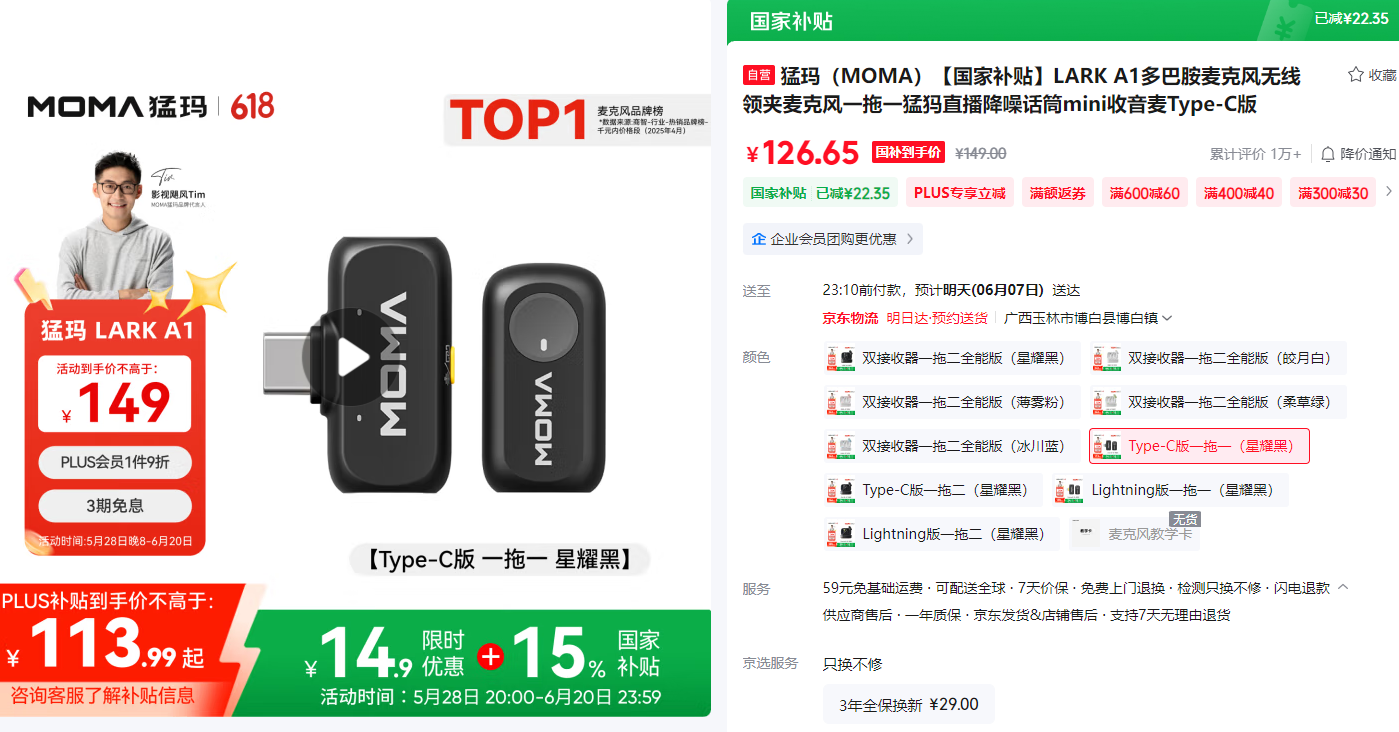Image resolution: width=1399 pixels, height=732 pixels.
Task: Click PLUS专享立减 tag
Action: click(960, 193)
